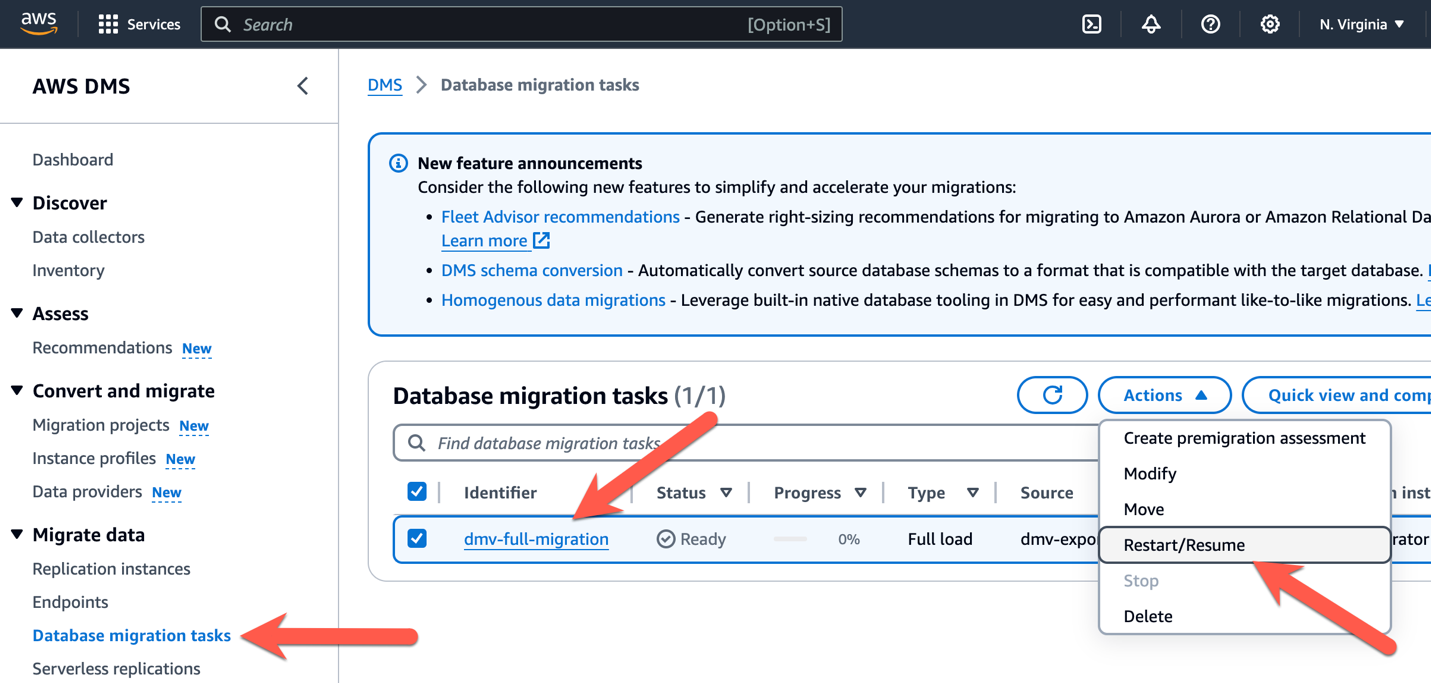Open Instance profiles in sidebar
Screen dimensions: 1431x683
[94, 459]
